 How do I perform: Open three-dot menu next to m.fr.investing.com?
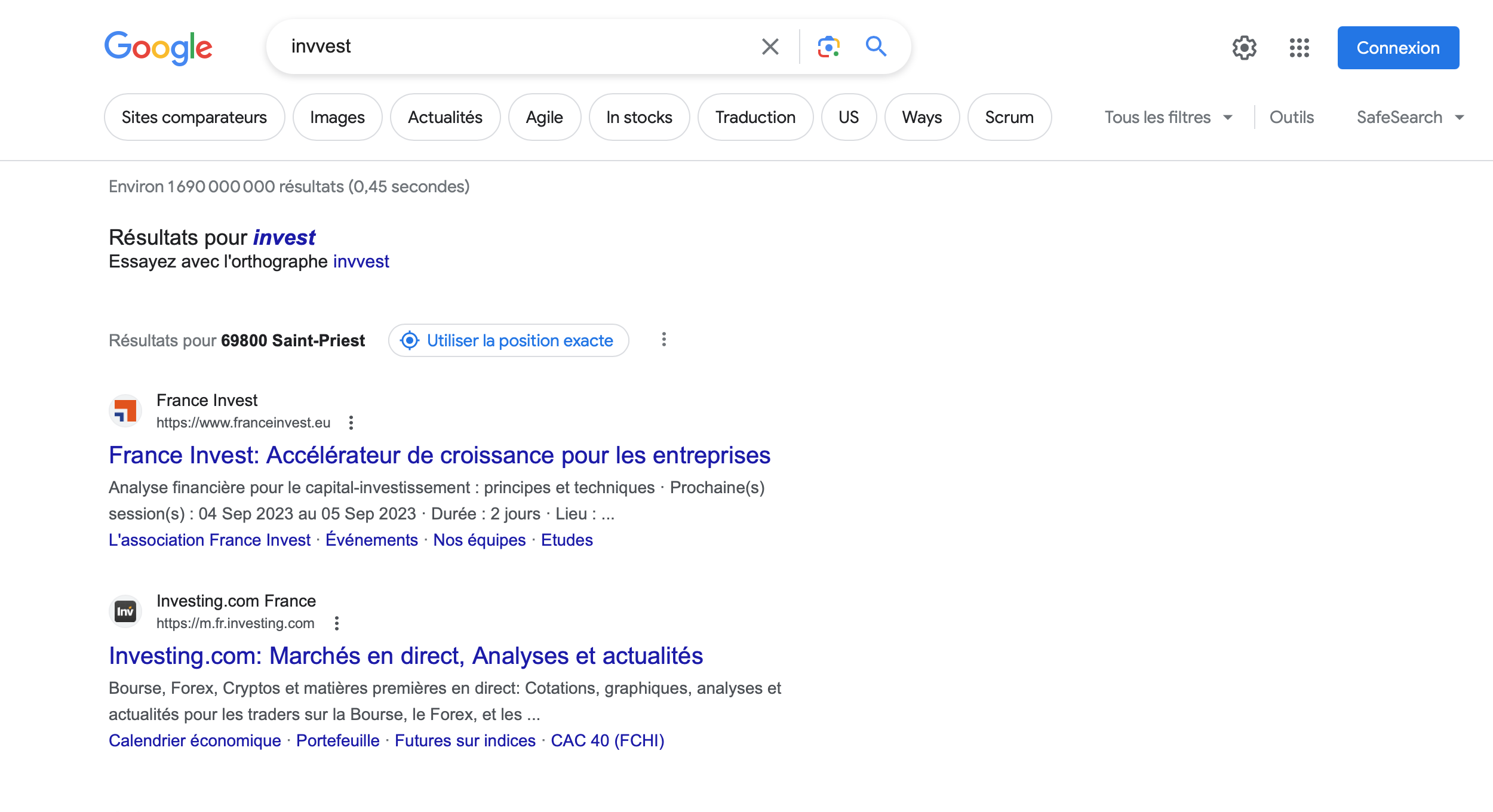click(337, 623)
